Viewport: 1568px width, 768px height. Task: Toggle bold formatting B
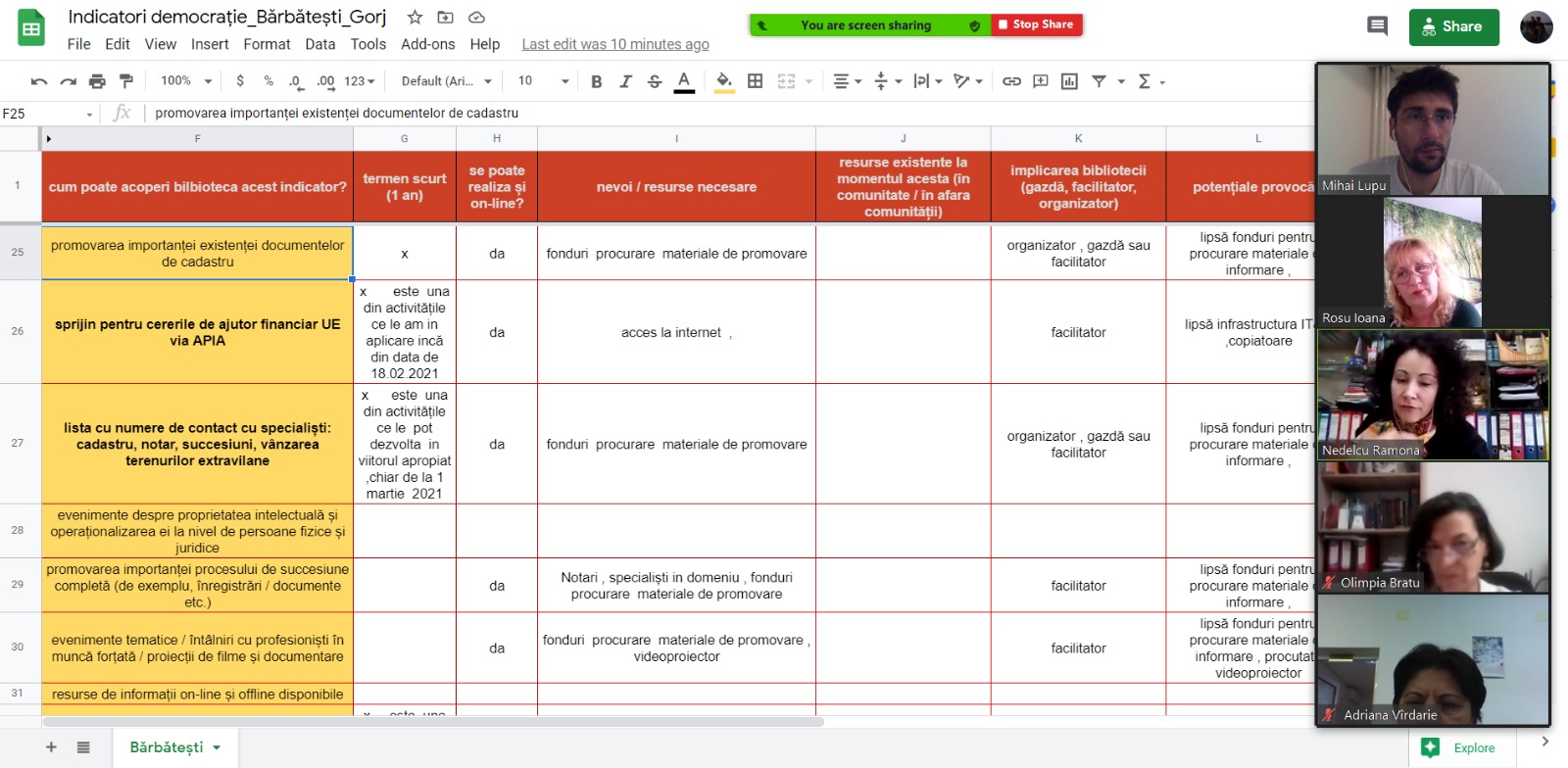coord(596,81)
